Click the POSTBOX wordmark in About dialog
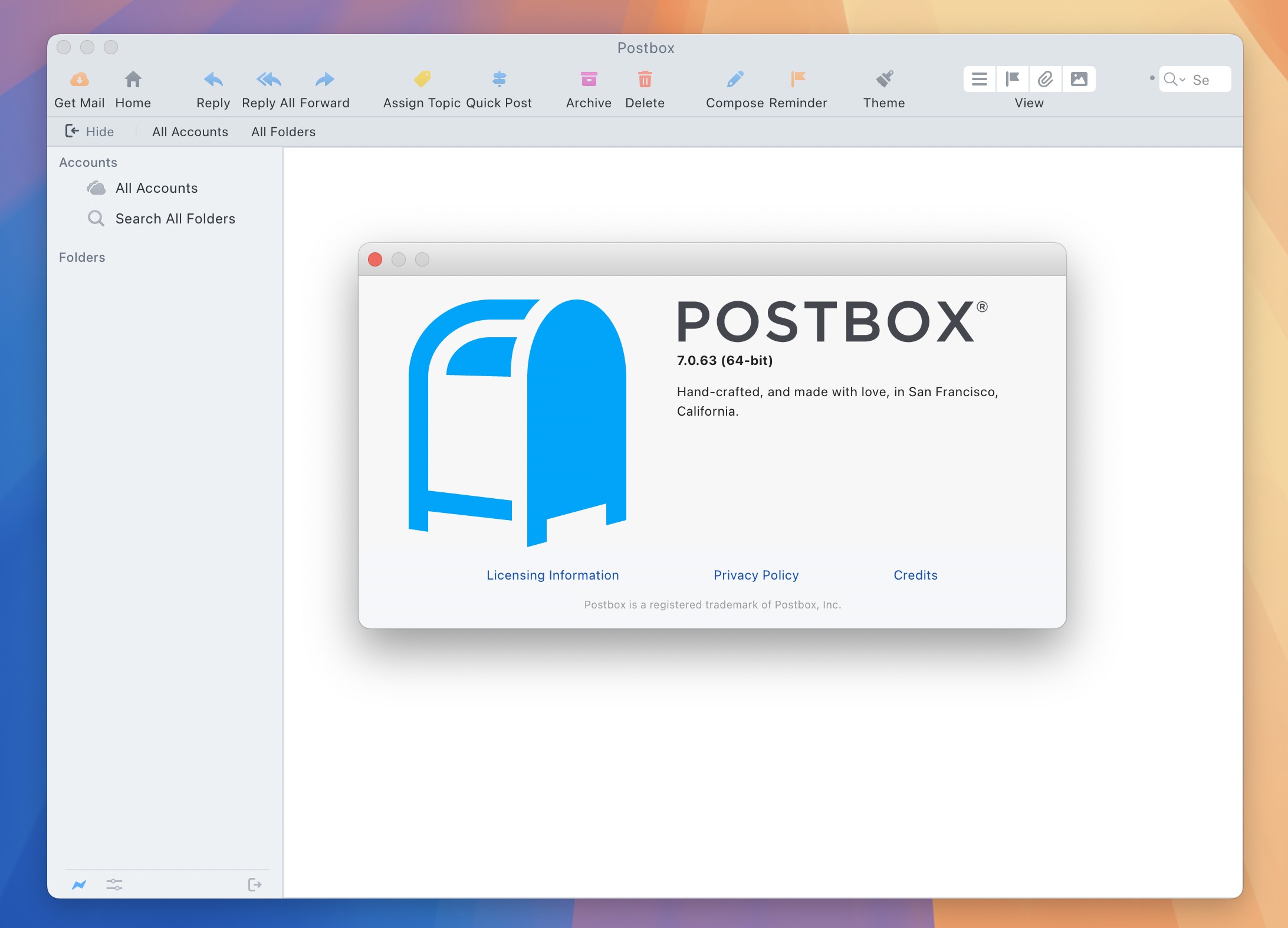The image size is (1288, 928). [832, 321]
